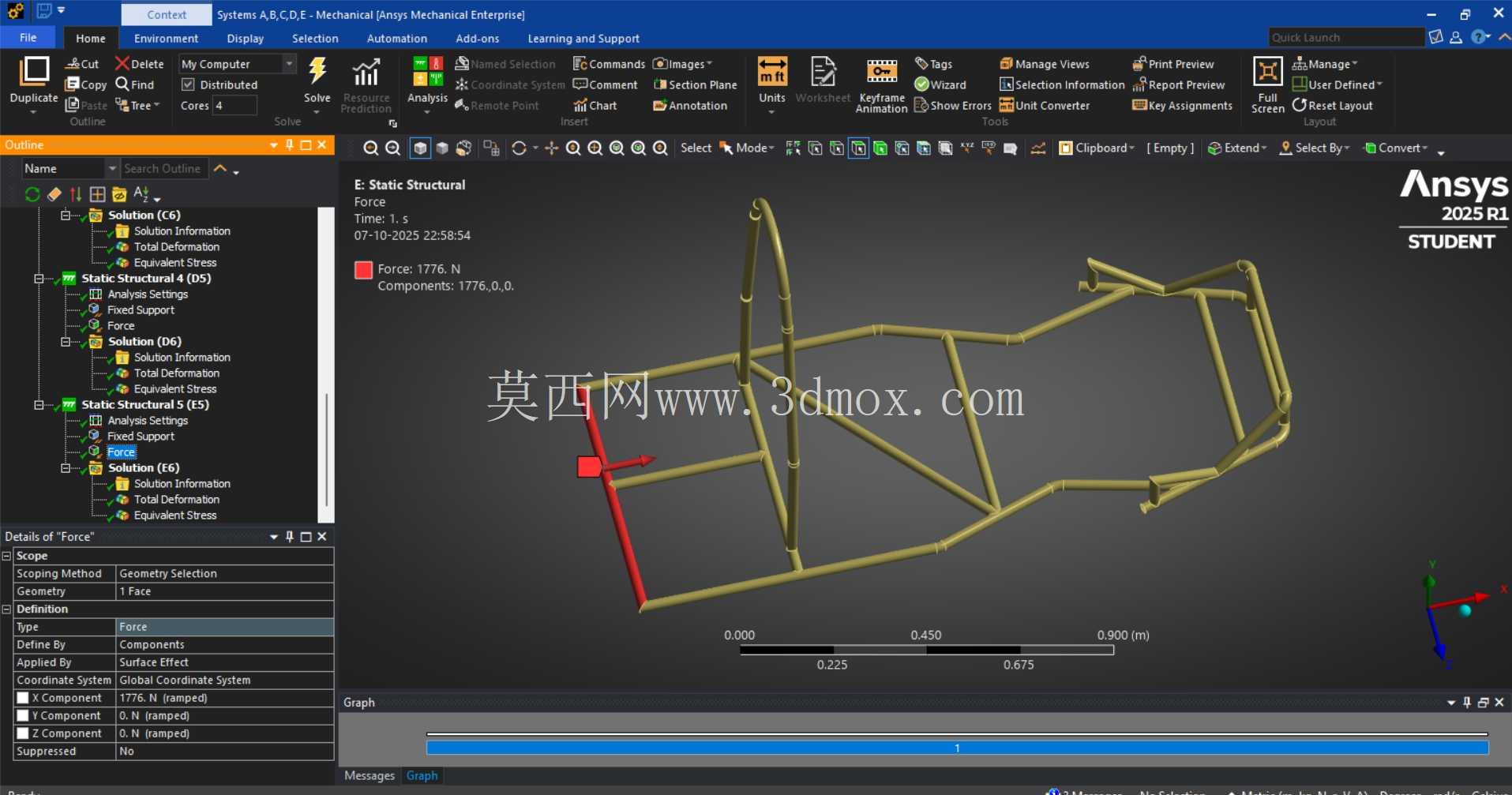The height and width of the screenshot is (795, 1512).
Task: Collapse the Scope section in Details
Action: (7, 556)
